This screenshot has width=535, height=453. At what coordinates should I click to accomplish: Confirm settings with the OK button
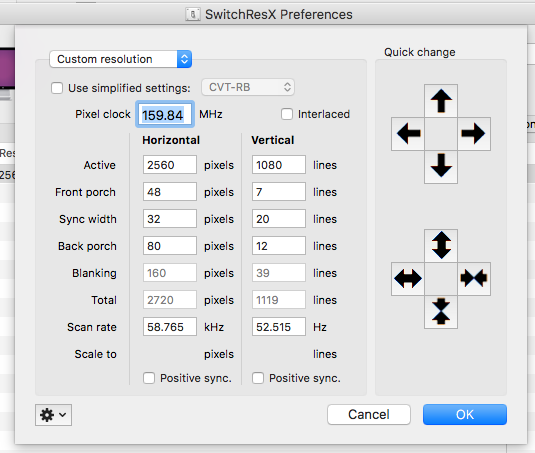465,414
